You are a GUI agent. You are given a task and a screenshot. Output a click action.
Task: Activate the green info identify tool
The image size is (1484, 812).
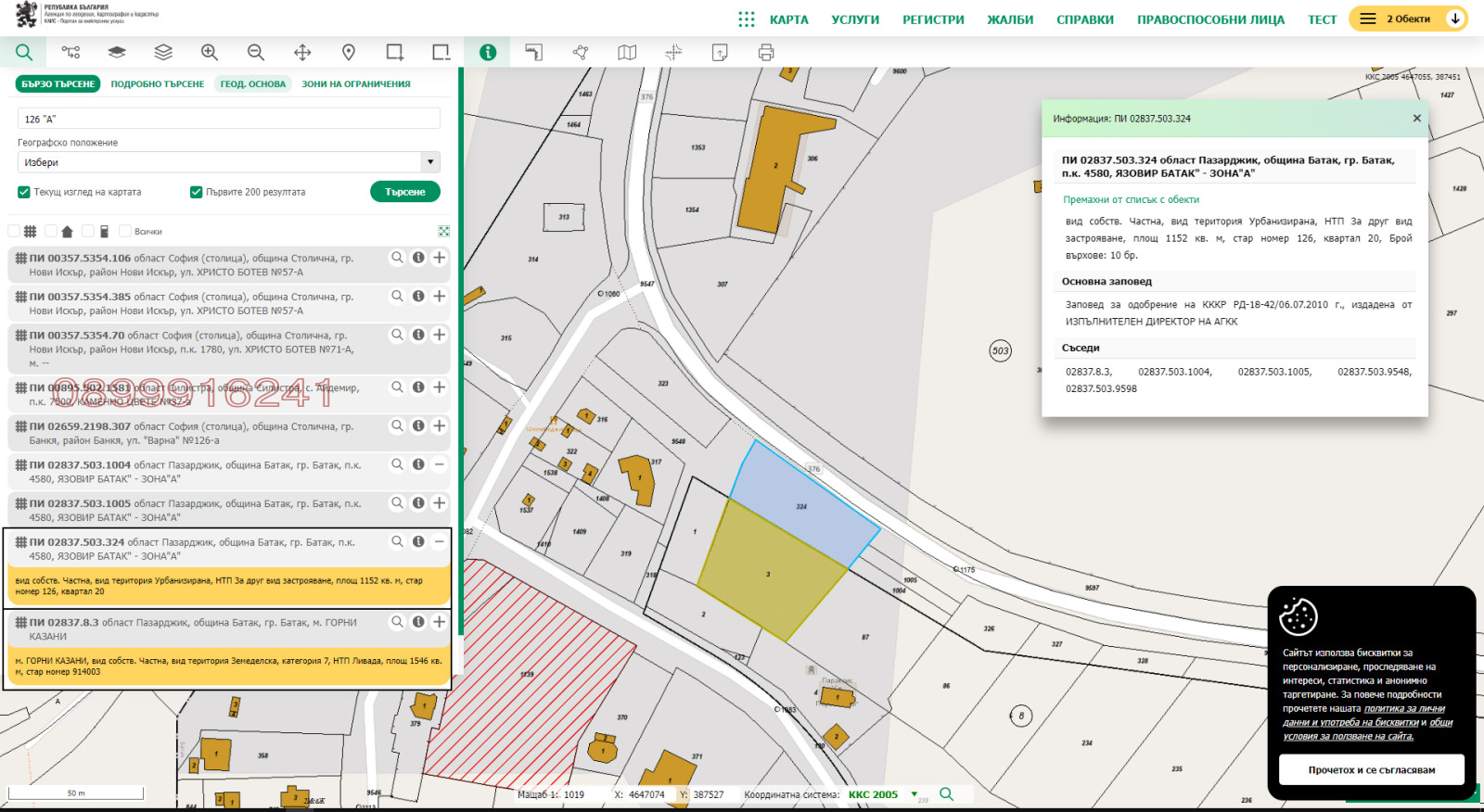(488, 53)
